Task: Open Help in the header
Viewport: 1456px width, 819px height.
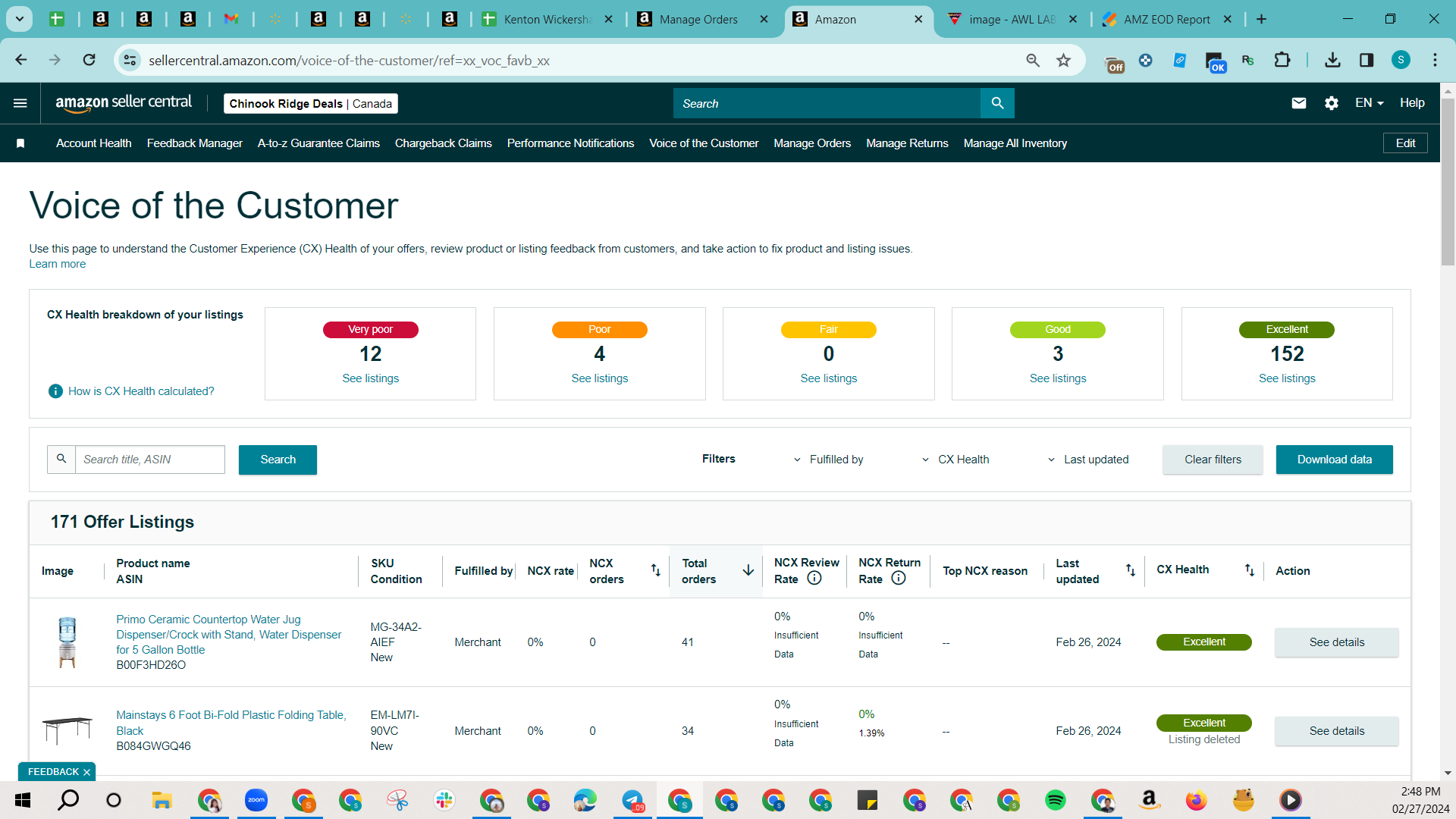Action: click(x=1412, y=103)
